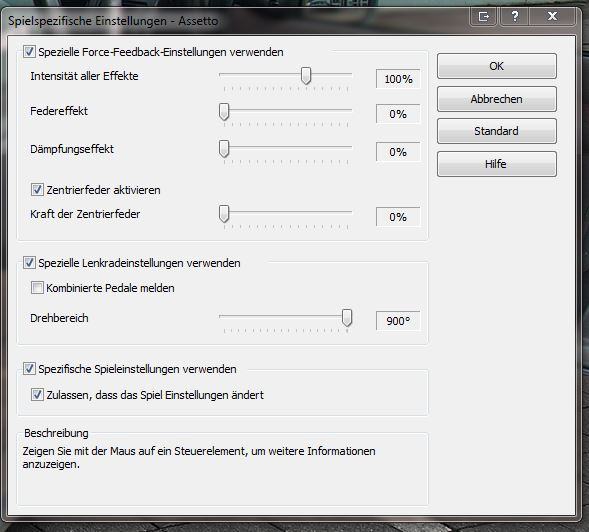Screen dimensions: 589x532
Task: Click the title bar help question mark icon
Action: tap(515, 17)
